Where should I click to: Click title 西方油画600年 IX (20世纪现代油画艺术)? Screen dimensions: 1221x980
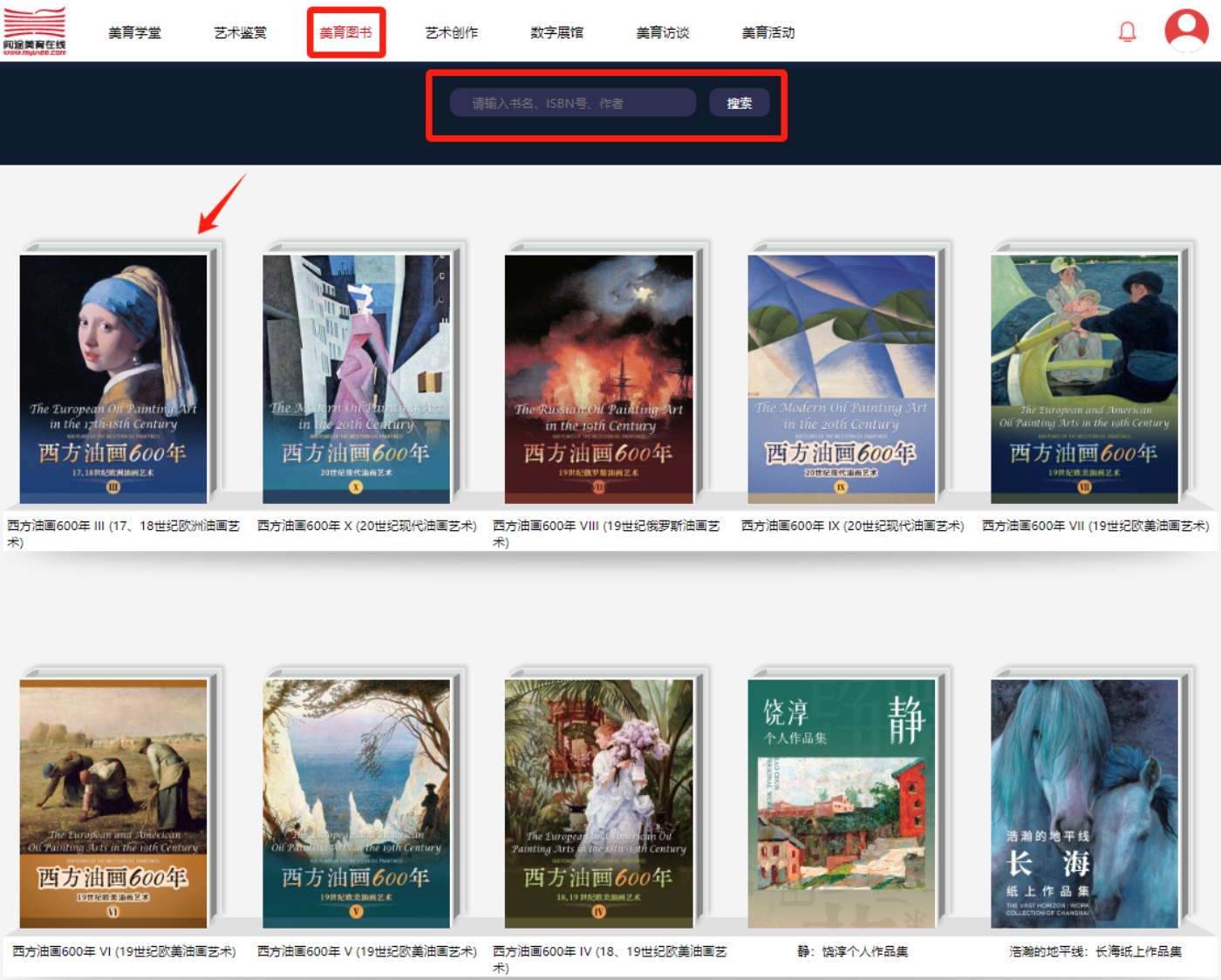tap(853, 526)
